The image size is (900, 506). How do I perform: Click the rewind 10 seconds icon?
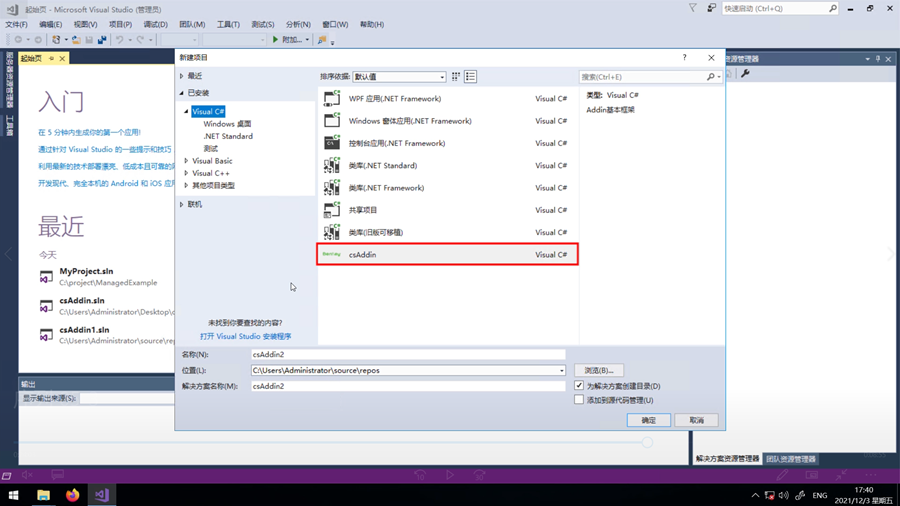(x=420, y=474)
